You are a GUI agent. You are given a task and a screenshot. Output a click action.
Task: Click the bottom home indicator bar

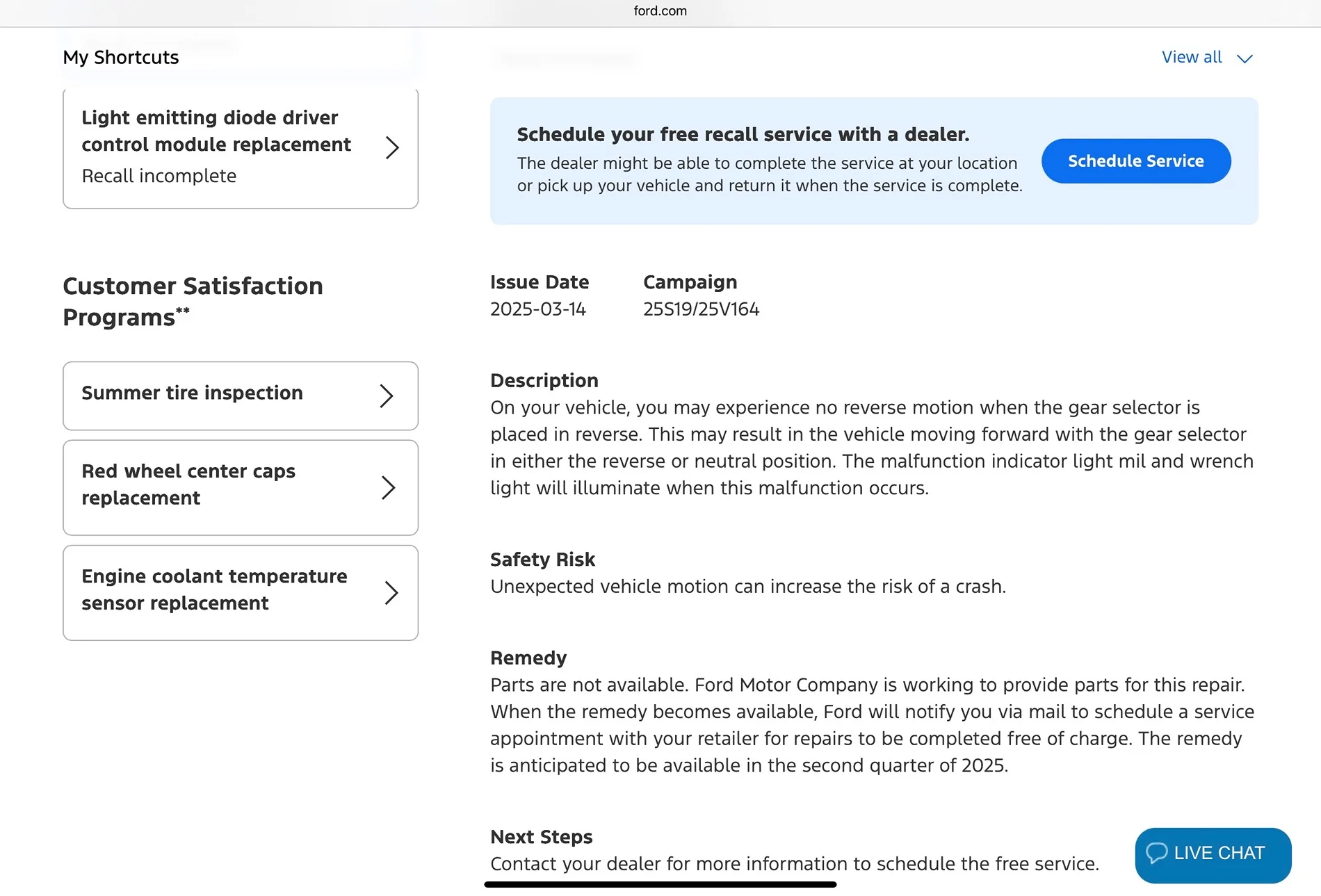[x=660, y=884]
